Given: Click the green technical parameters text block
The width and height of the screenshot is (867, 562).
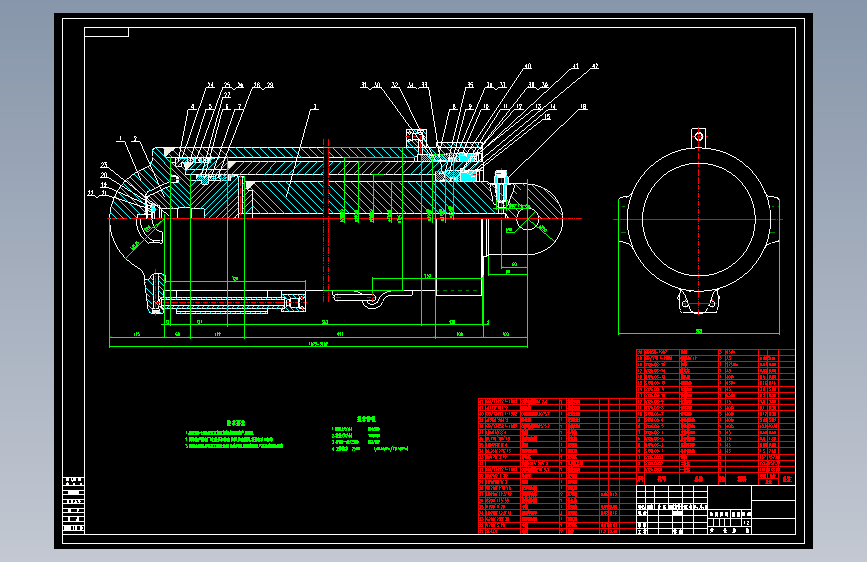Looking at the screenshot, I should (369, 435).
